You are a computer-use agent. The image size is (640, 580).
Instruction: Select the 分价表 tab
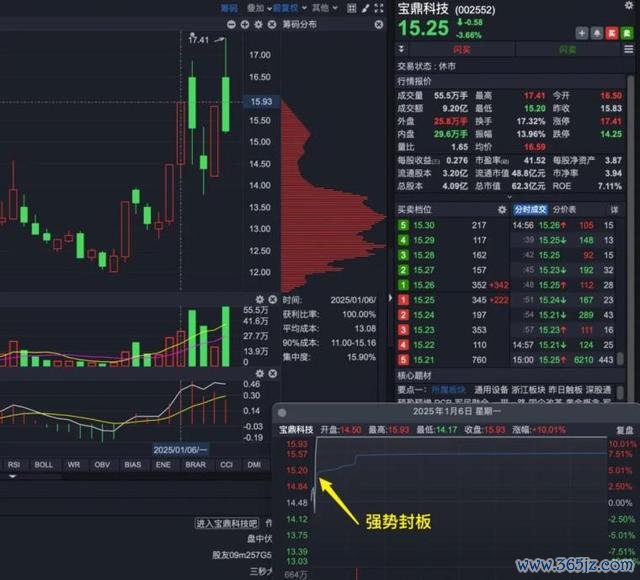[x=564, y=210]
